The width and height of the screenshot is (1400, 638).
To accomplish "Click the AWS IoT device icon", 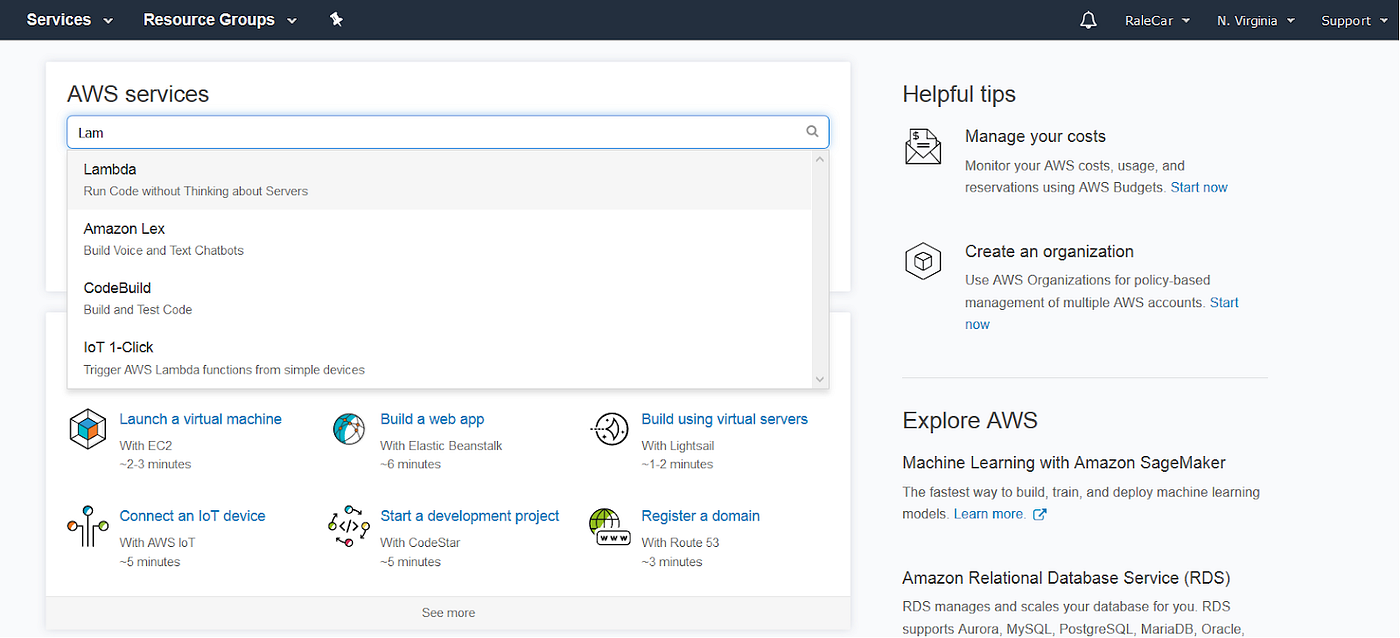I will coord(88,526).
